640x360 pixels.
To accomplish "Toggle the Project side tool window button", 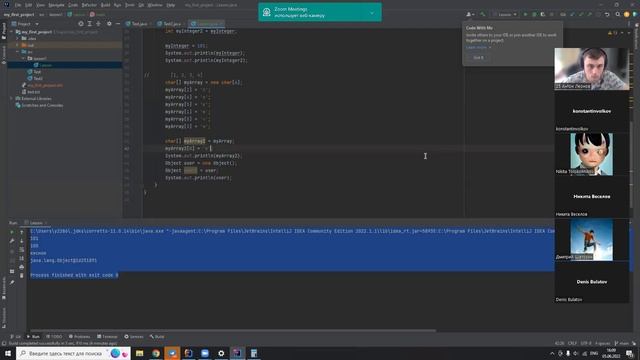I will [4, 31].
